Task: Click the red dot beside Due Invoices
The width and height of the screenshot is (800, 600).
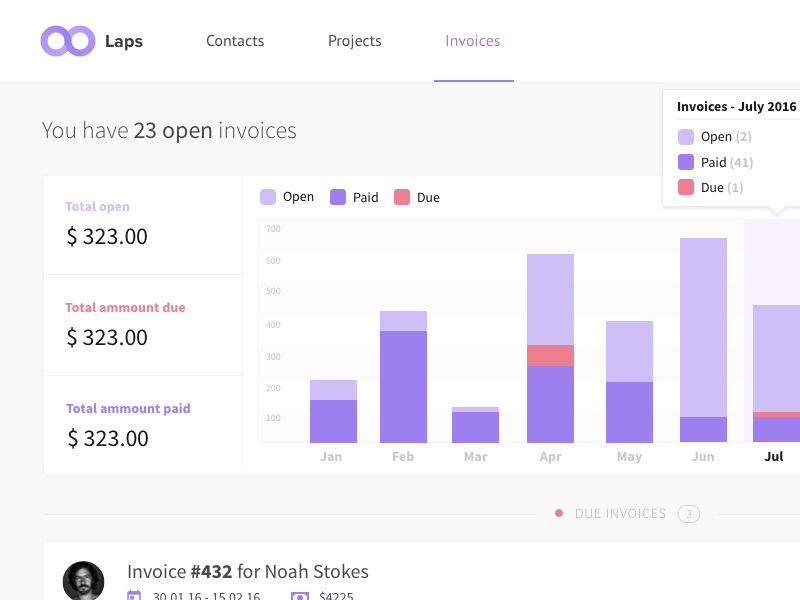Action: tap(559, 514)
